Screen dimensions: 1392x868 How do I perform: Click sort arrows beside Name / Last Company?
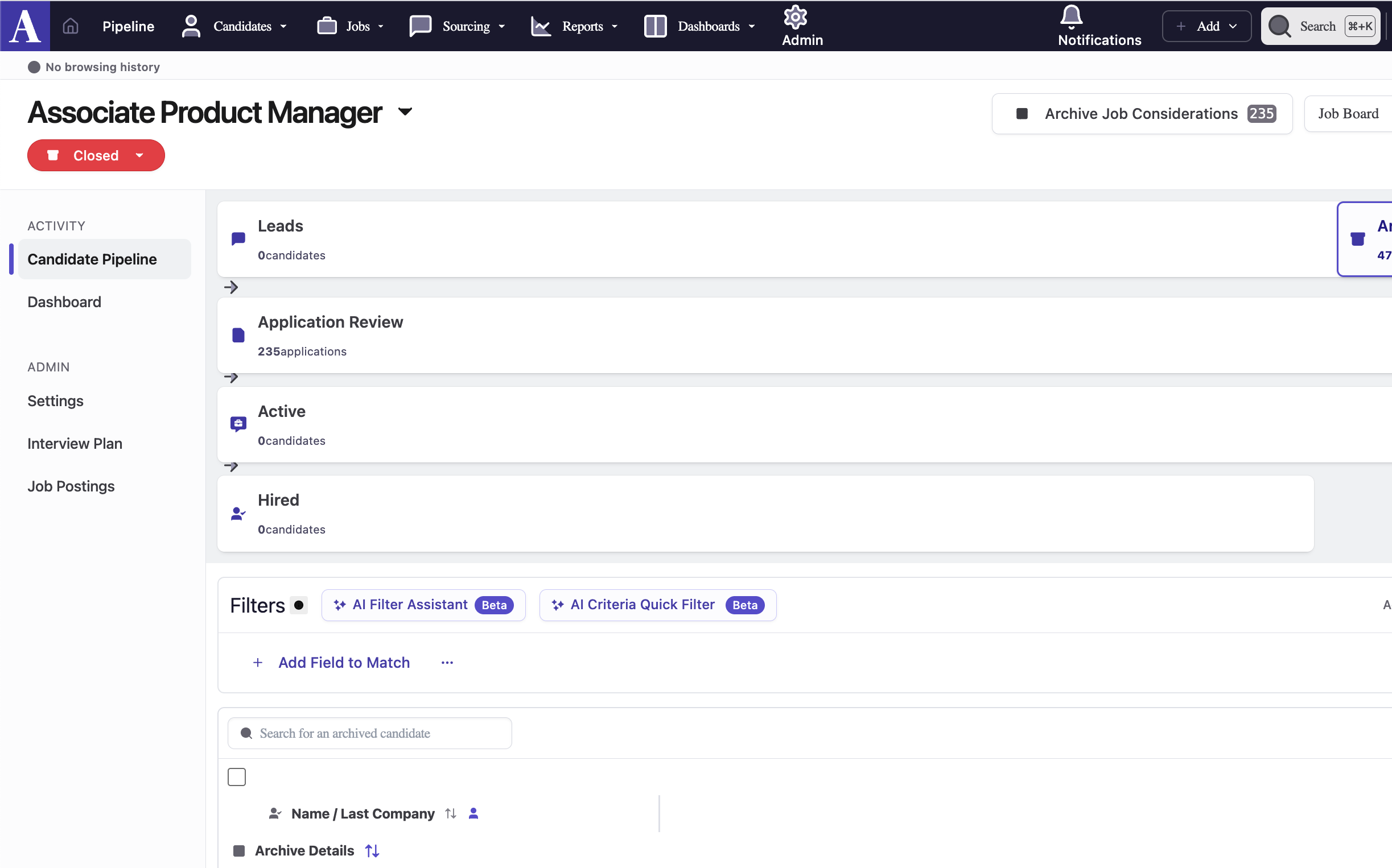pos(451,813)
